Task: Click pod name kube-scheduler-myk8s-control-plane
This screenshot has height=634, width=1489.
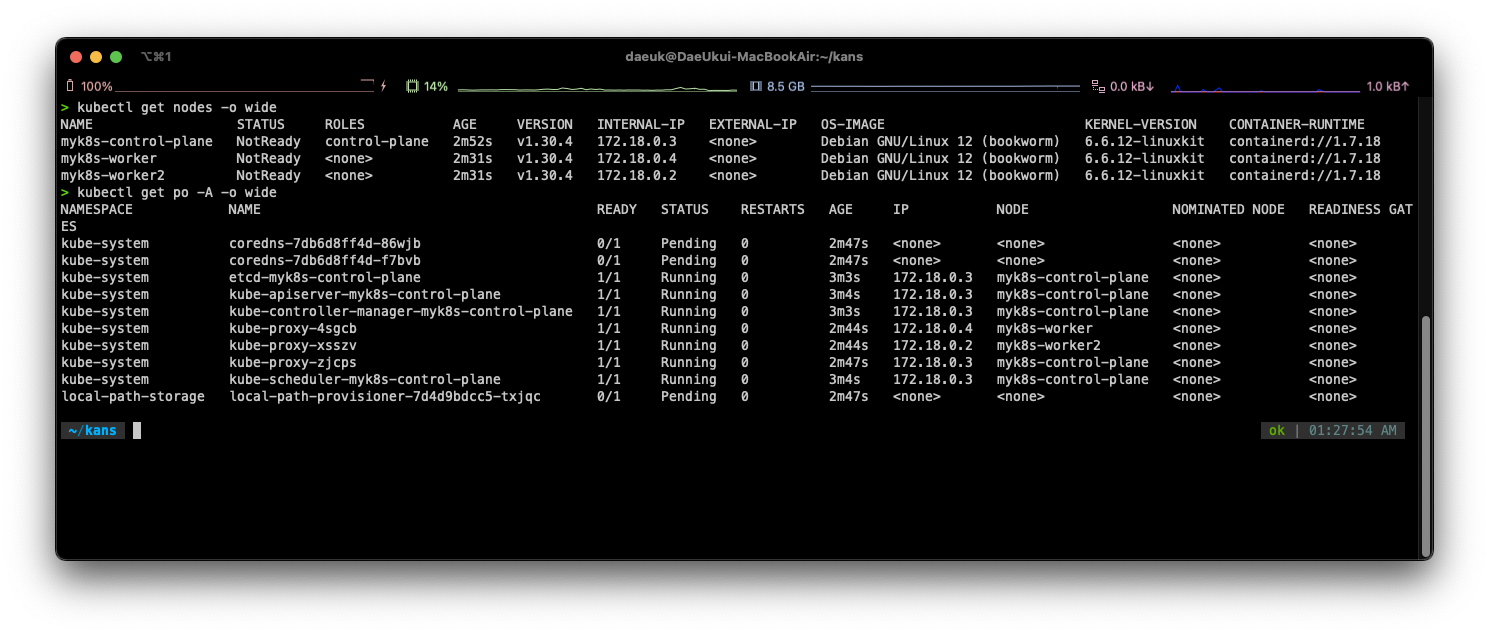Action: [x=365, y=379]
